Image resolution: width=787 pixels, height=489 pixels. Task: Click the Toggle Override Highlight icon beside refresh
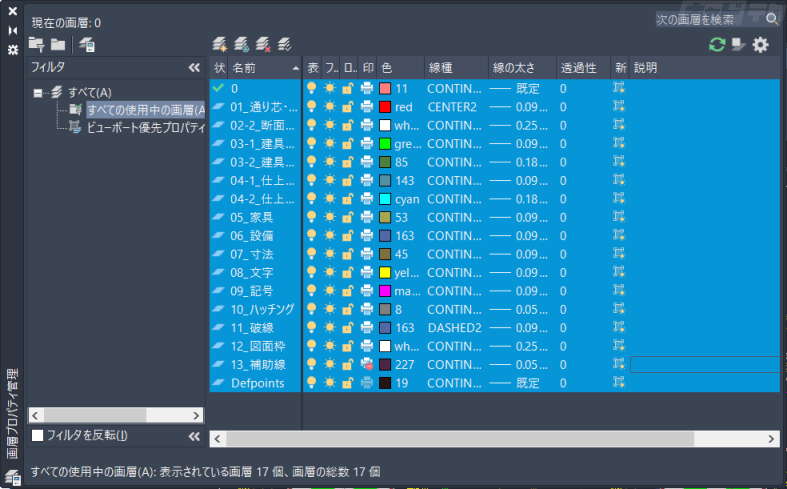click(738, 45)
